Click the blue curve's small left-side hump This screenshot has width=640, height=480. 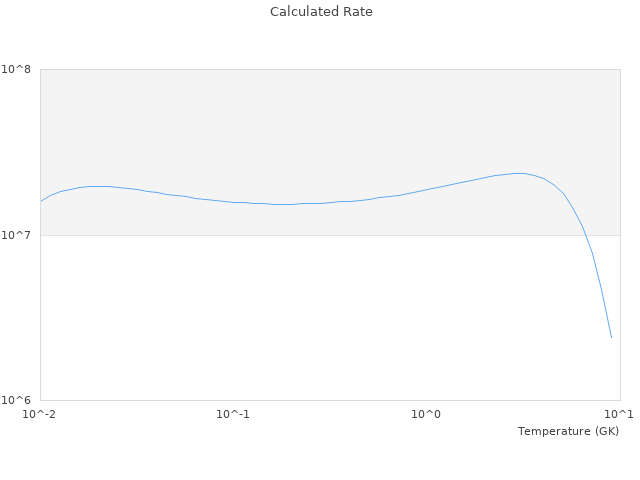97,186
